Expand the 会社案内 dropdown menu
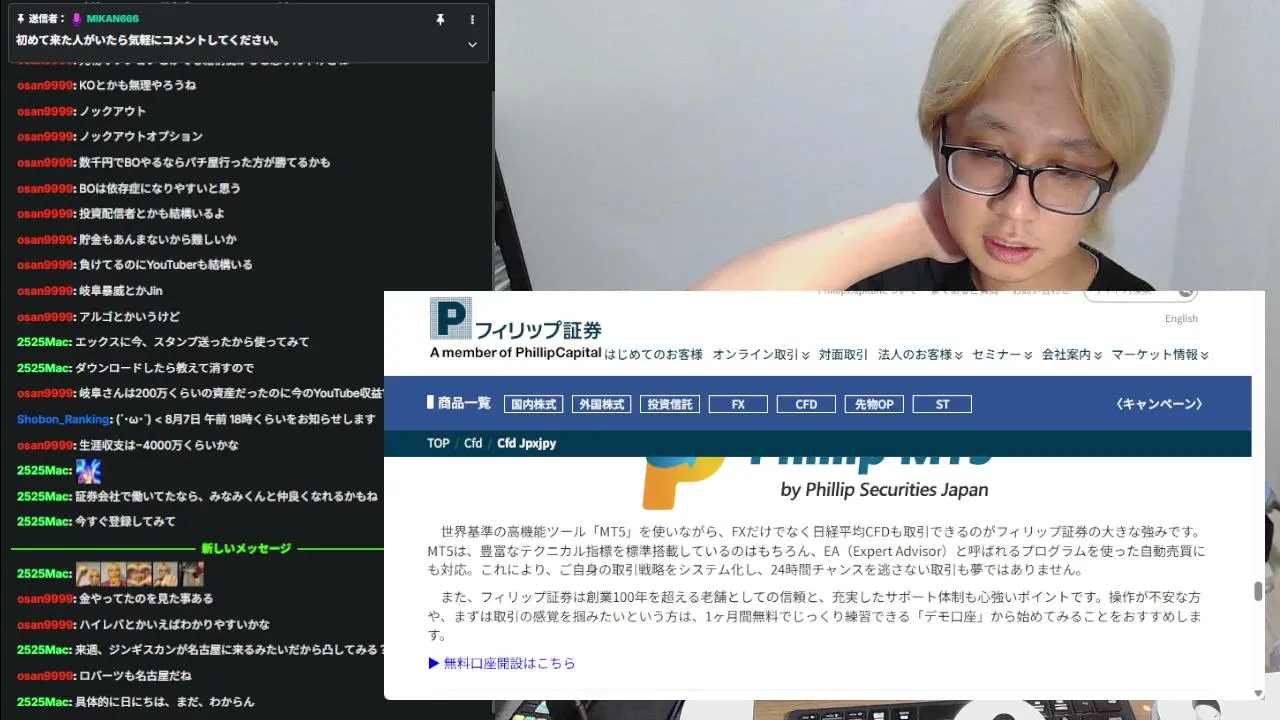Image resolution: width=1280 pixels, height=720 pixels. [1072, 354]
